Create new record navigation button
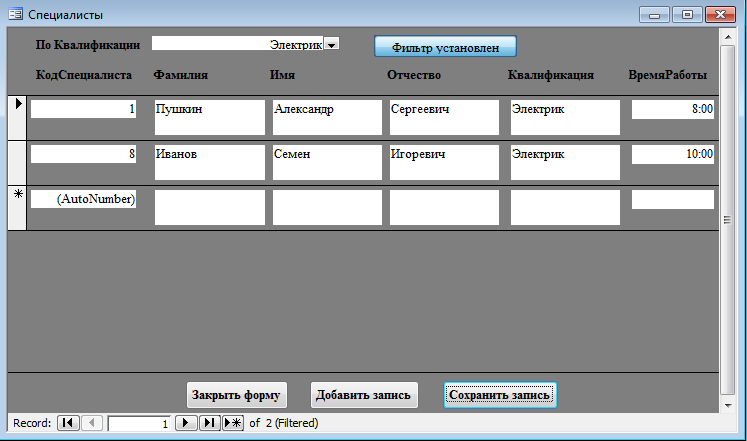747x441 pixels. [x=233, y=423]
